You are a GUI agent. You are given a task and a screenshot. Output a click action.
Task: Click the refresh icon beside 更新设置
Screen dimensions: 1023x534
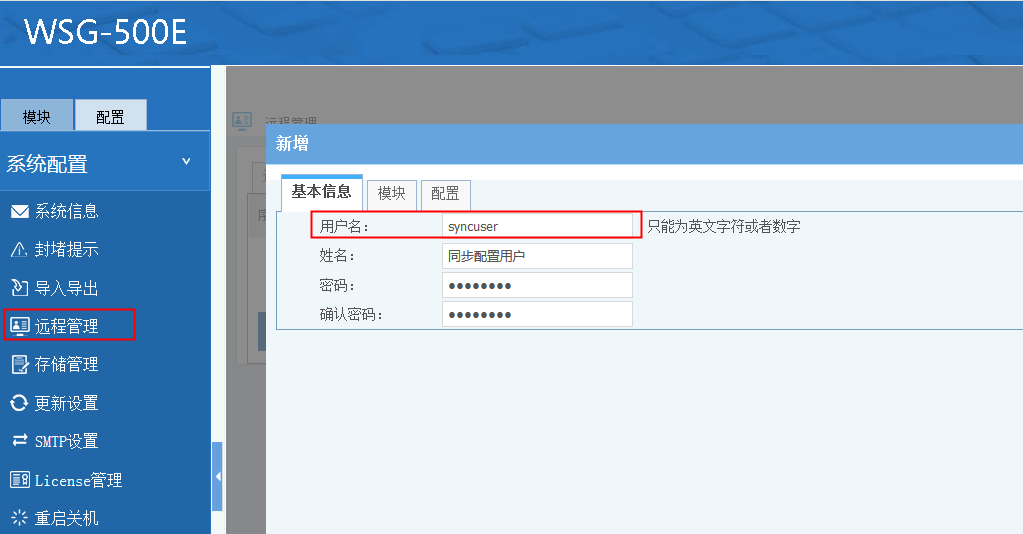click(19, 403)
